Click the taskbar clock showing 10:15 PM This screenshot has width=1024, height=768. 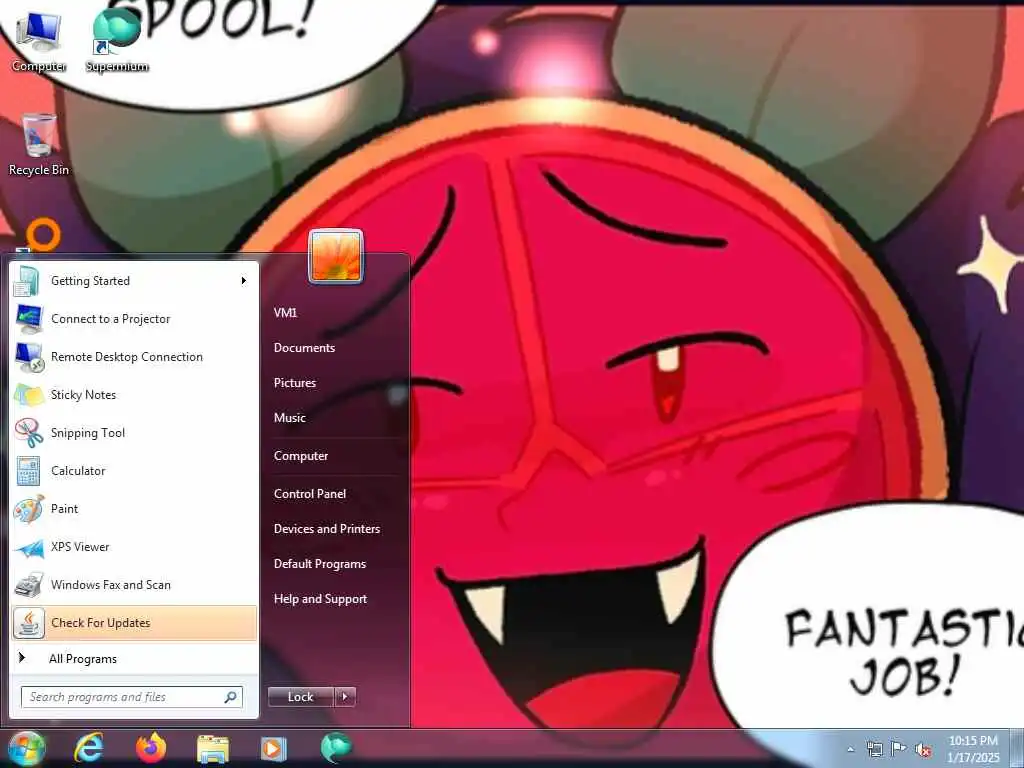click(x=973, y=749)
